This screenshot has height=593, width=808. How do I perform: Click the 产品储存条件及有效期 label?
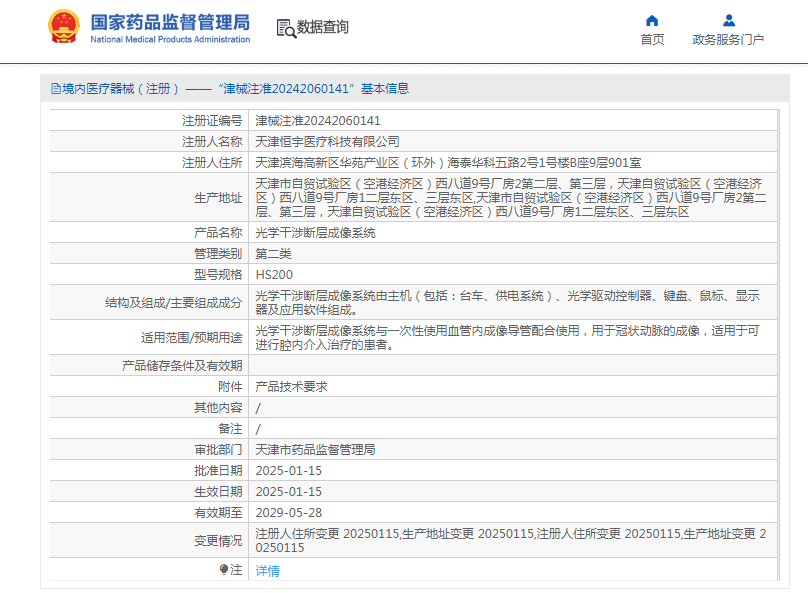pyautogui.click(x=182, y=366)
